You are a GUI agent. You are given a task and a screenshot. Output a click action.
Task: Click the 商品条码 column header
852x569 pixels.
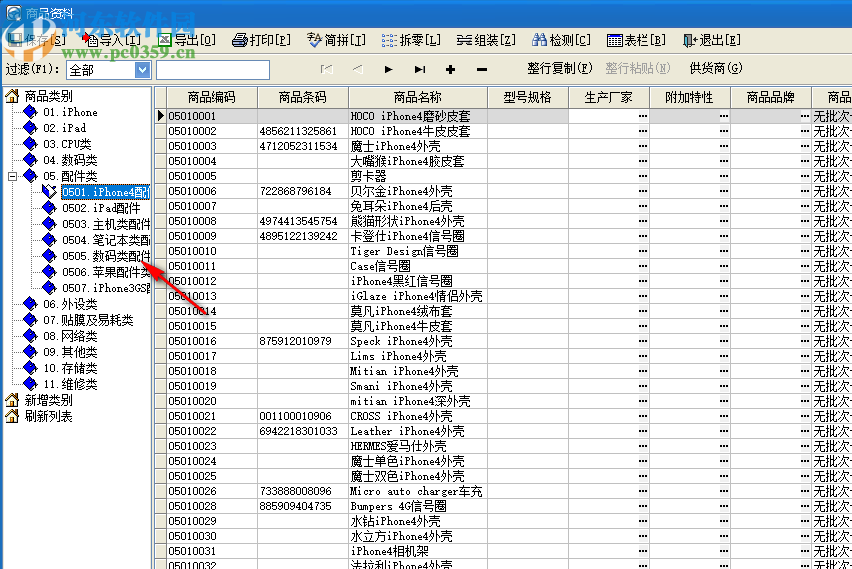click(303, 97)
